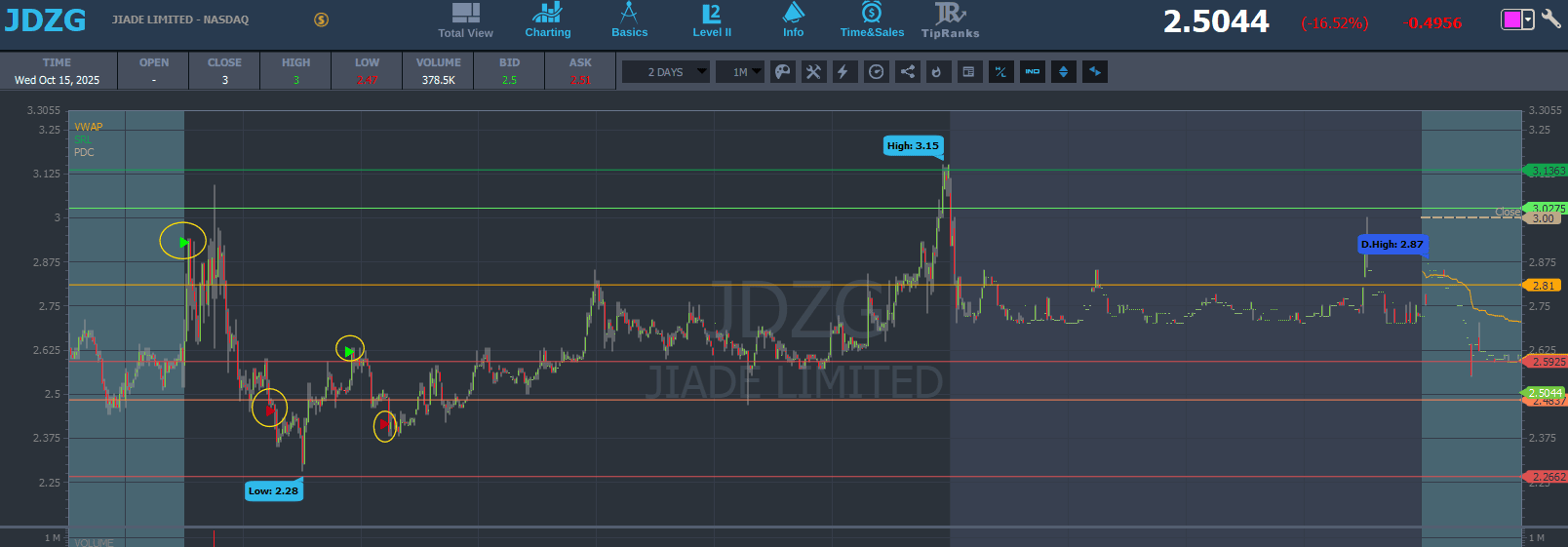Toggle the high/low labels button
Viewport: 1568px width, 547px height.
1000,71
